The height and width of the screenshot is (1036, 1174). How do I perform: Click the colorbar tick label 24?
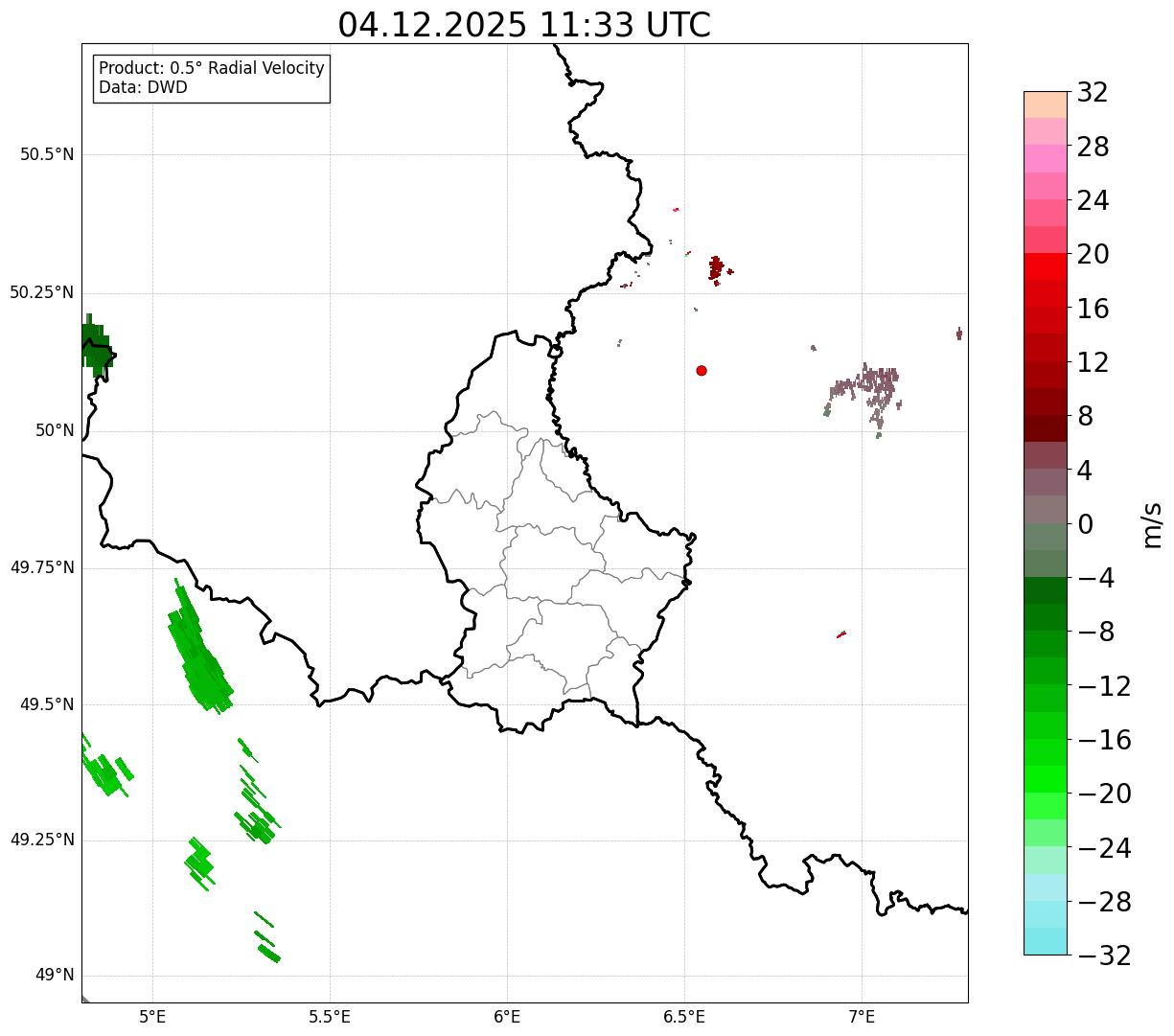coord(1093,200)
